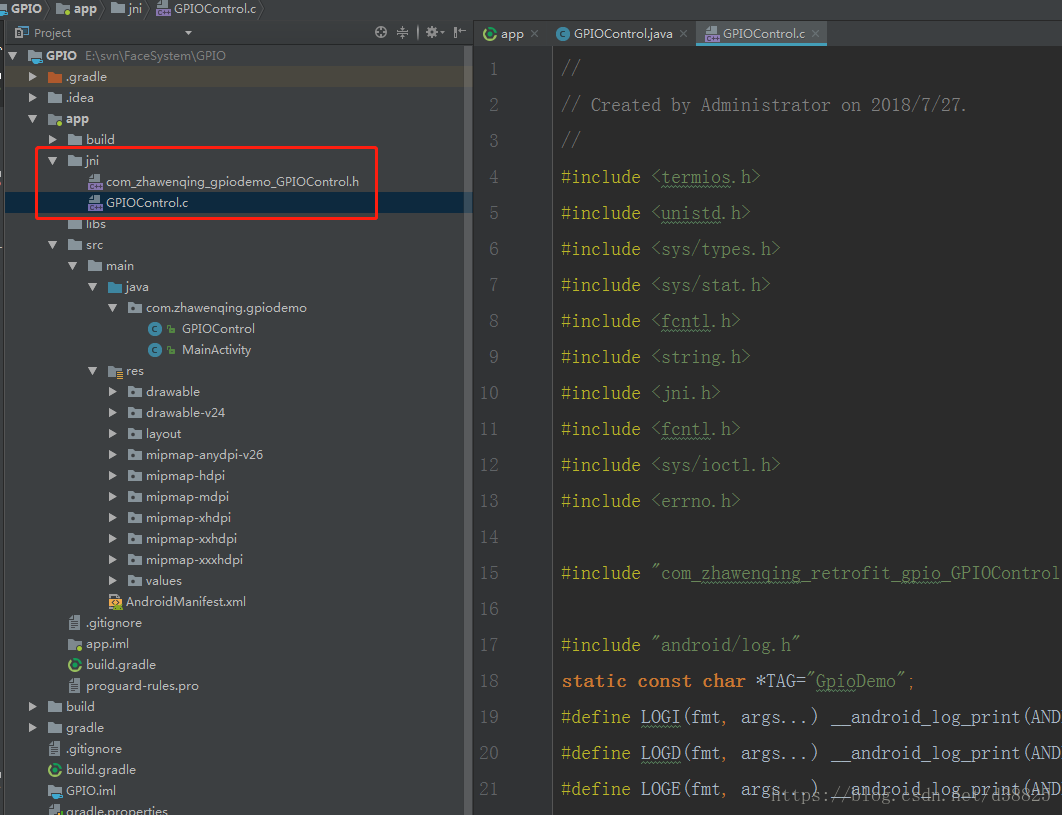
Task: Expand the mipmap-anydpi-v26 folder
Action: coord(112,455)
